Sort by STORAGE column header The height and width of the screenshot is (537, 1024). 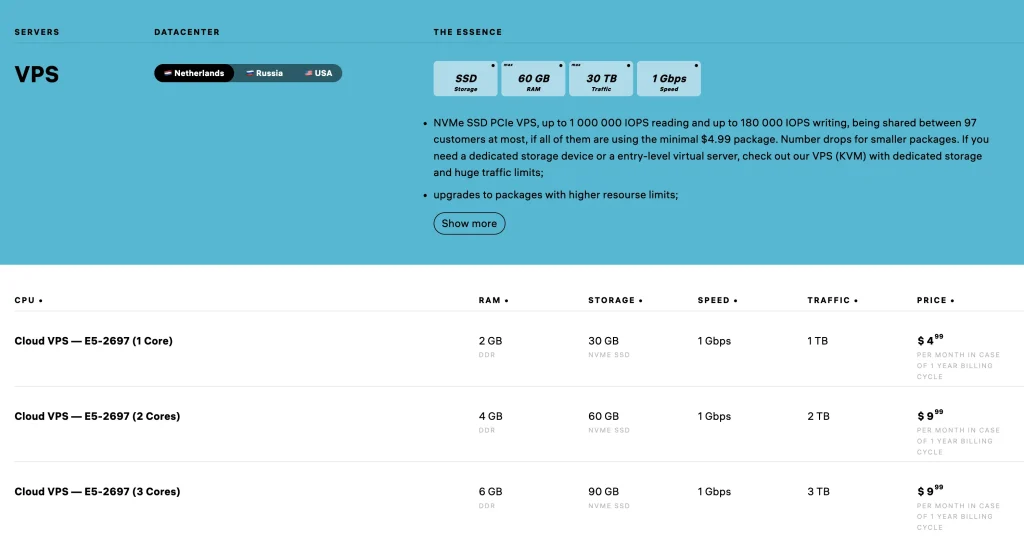point(615,301)
